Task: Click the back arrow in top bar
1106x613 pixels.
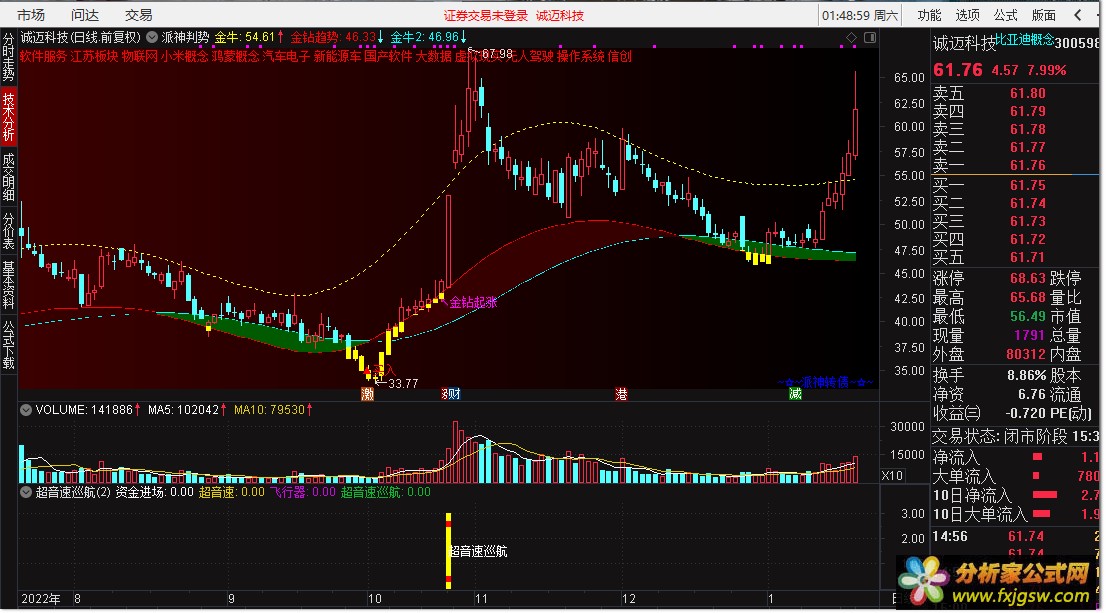Action: coord(1078,15)
